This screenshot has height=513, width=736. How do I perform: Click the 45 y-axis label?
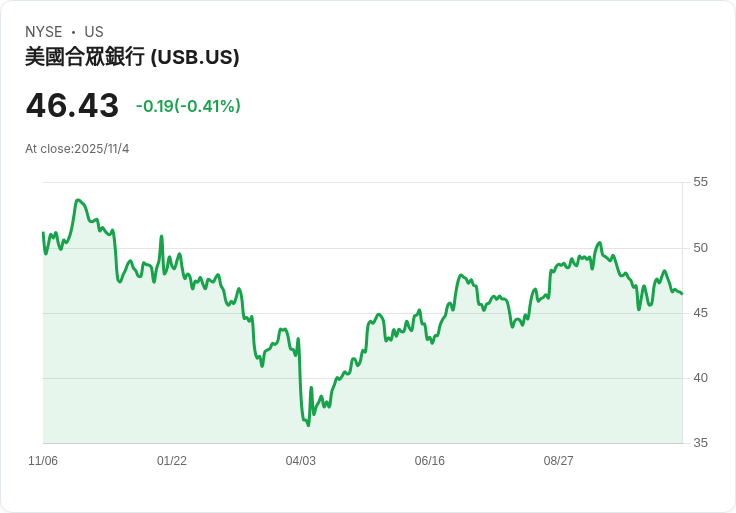coord(700,313)
